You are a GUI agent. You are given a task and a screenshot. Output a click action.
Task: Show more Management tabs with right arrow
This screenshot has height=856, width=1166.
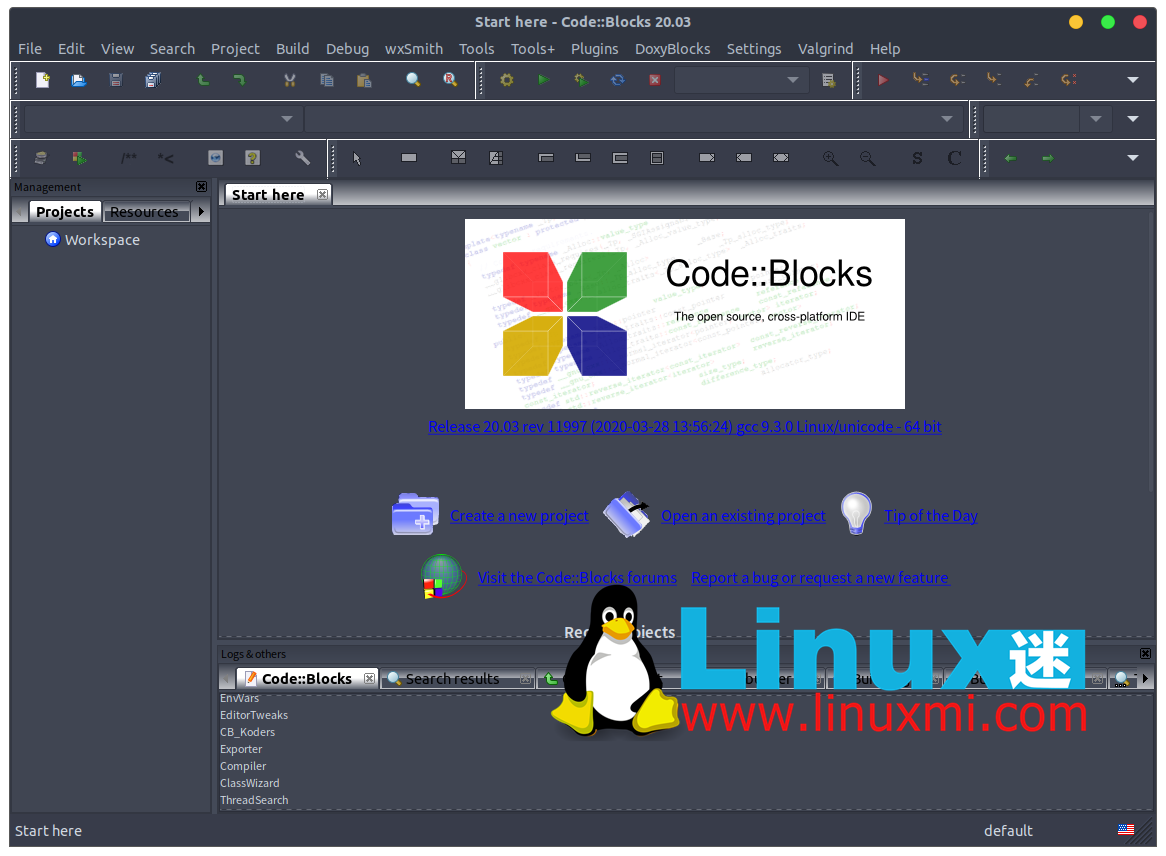coord(201,212)
